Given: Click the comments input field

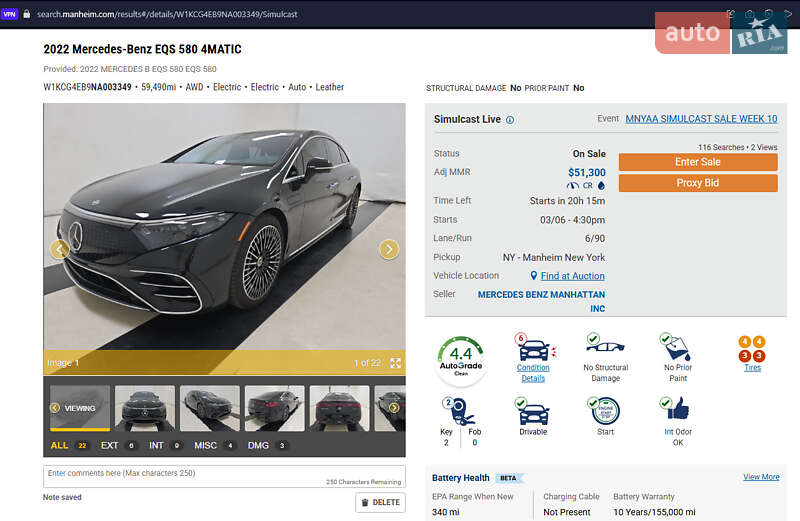Looking at the screenshot, I should pos(224,476).
